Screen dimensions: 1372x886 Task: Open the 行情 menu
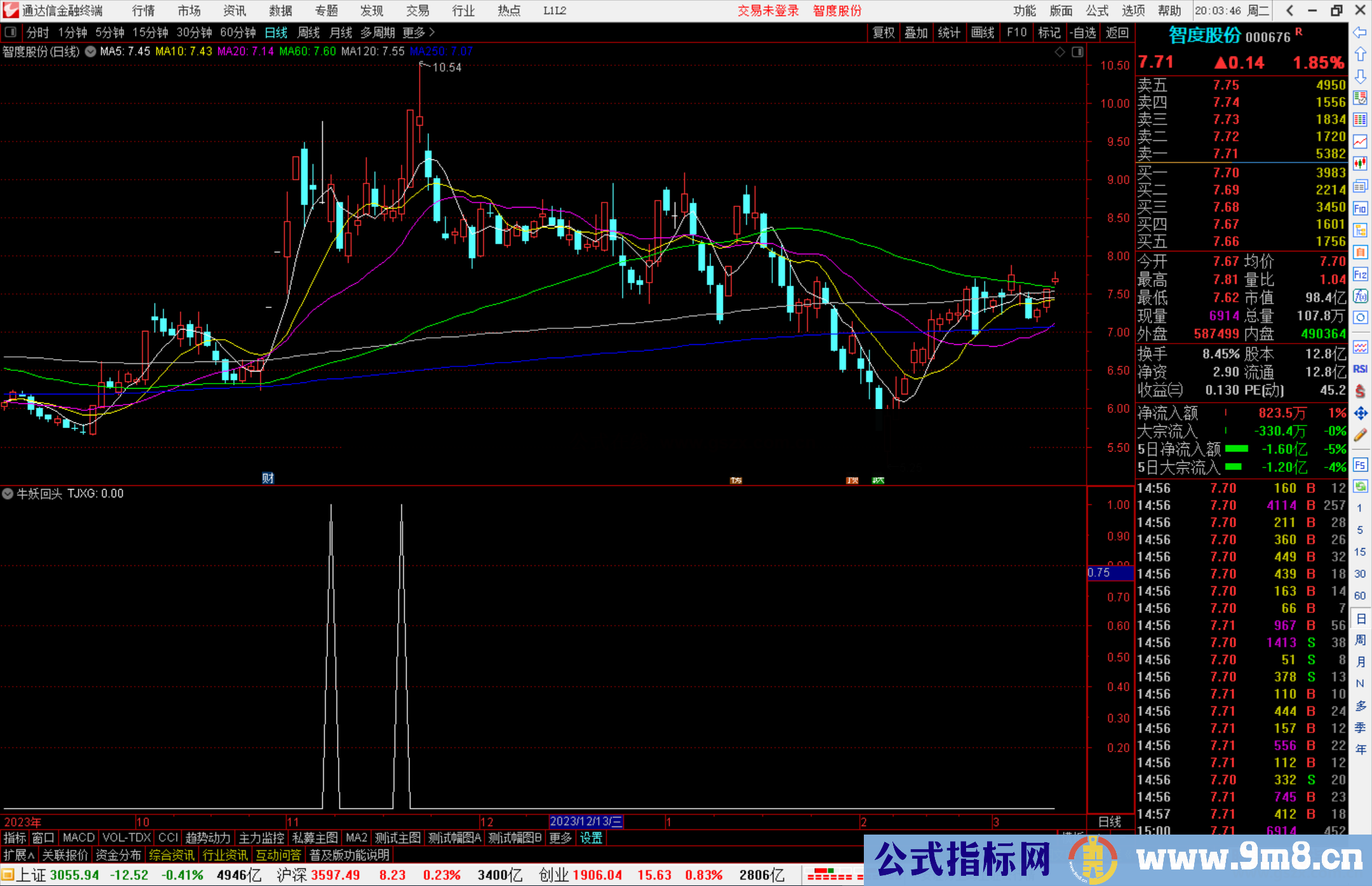(143, 11)
